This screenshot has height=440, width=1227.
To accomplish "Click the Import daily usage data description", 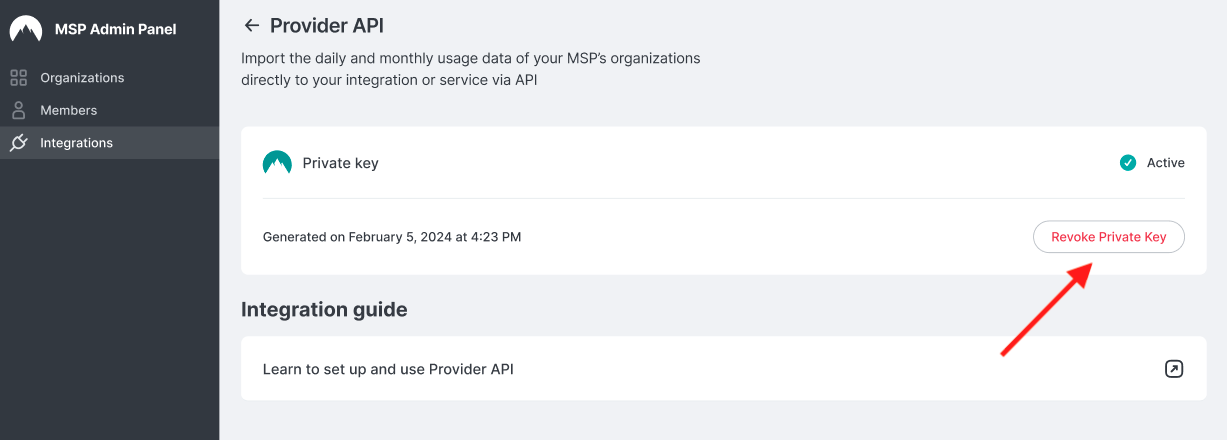I will [x=471, y=69].
